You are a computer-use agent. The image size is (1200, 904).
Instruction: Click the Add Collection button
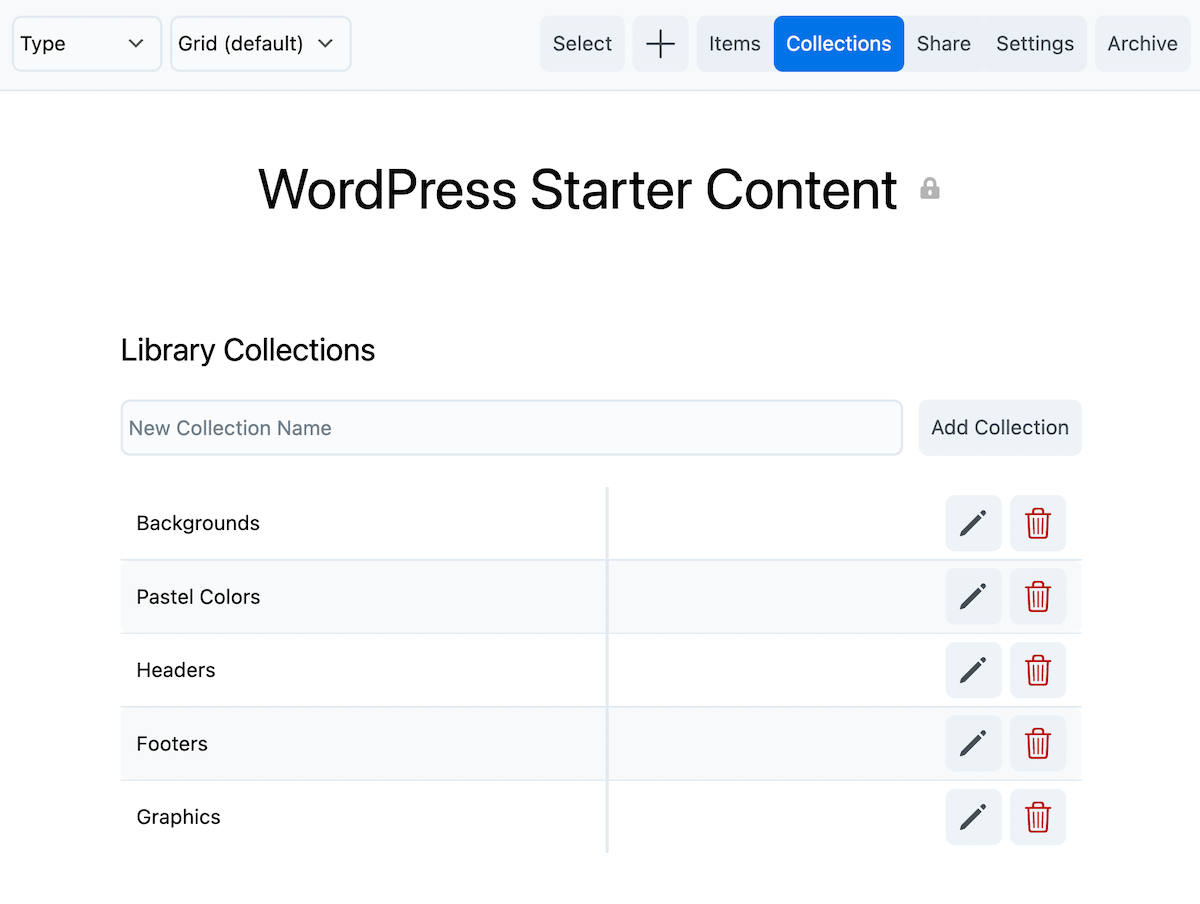click(1000, 428)
